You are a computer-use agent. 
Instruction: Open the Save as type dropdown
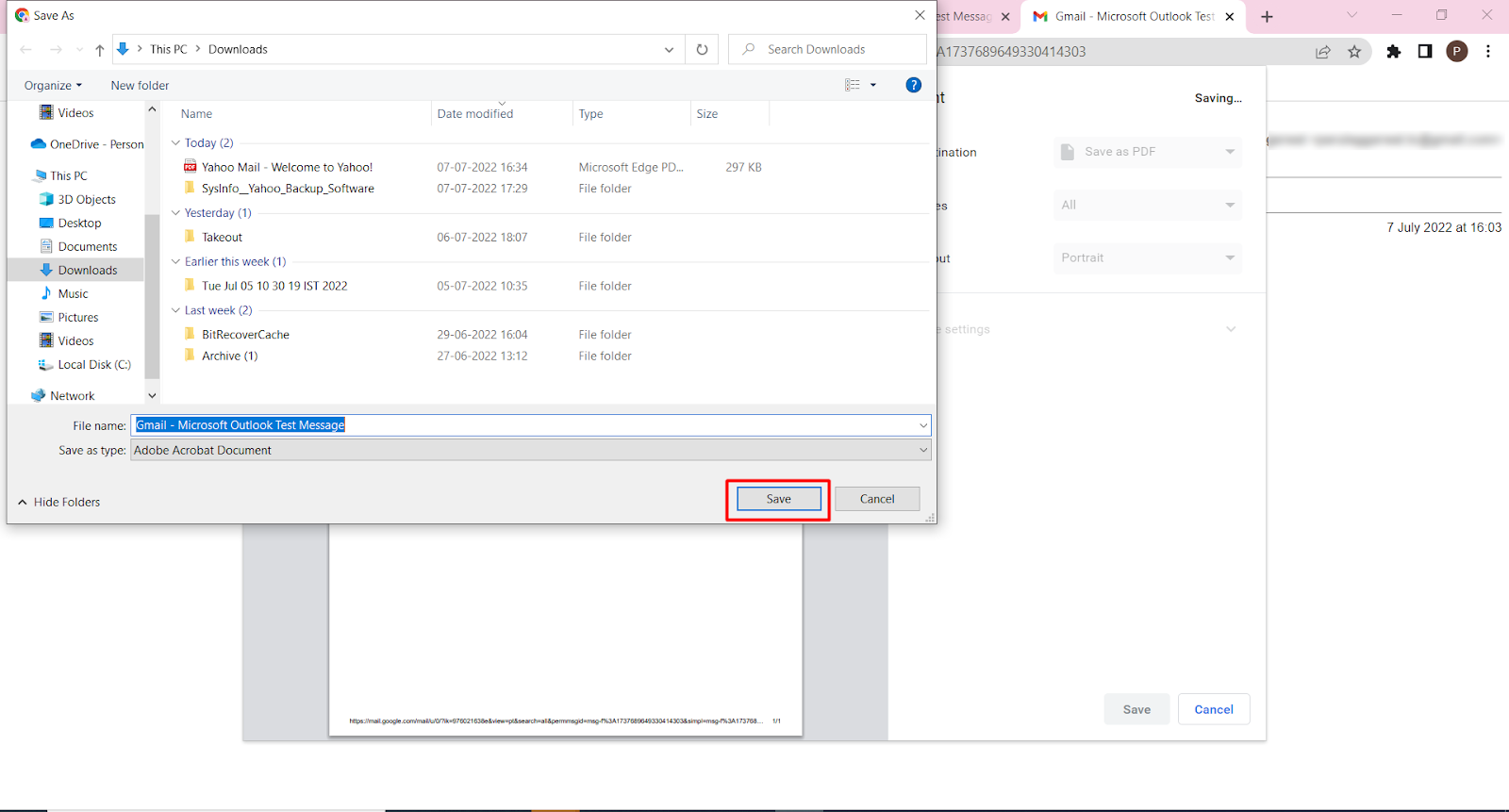click(531, 451)
